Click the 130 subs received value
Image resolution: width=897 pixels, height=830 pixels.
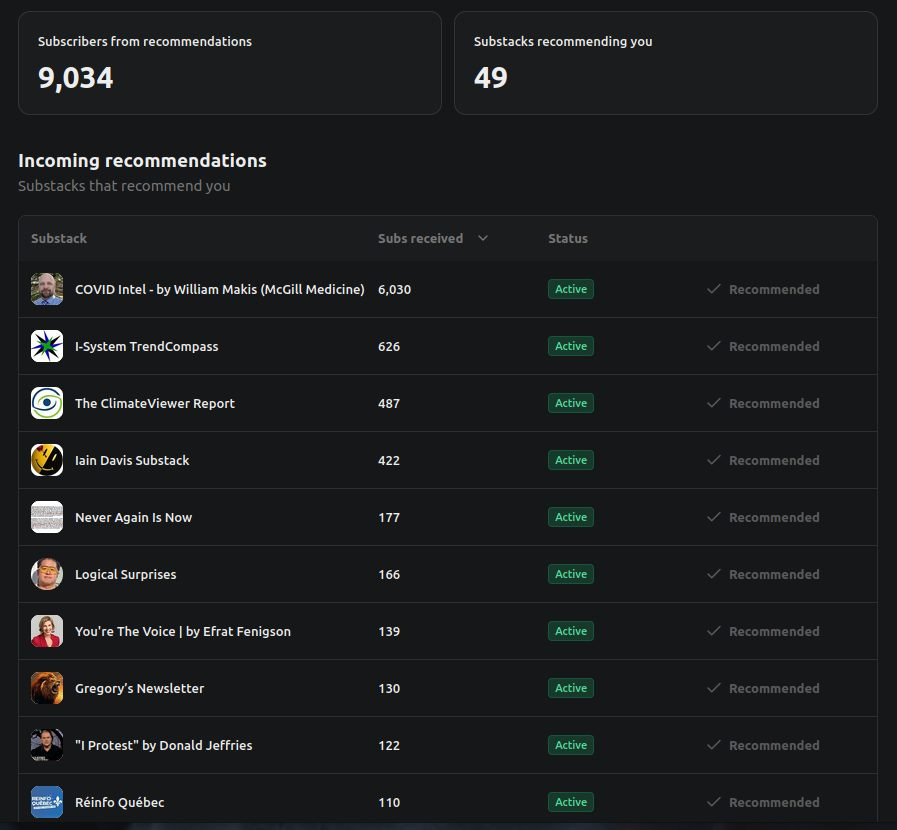[389, 688]
